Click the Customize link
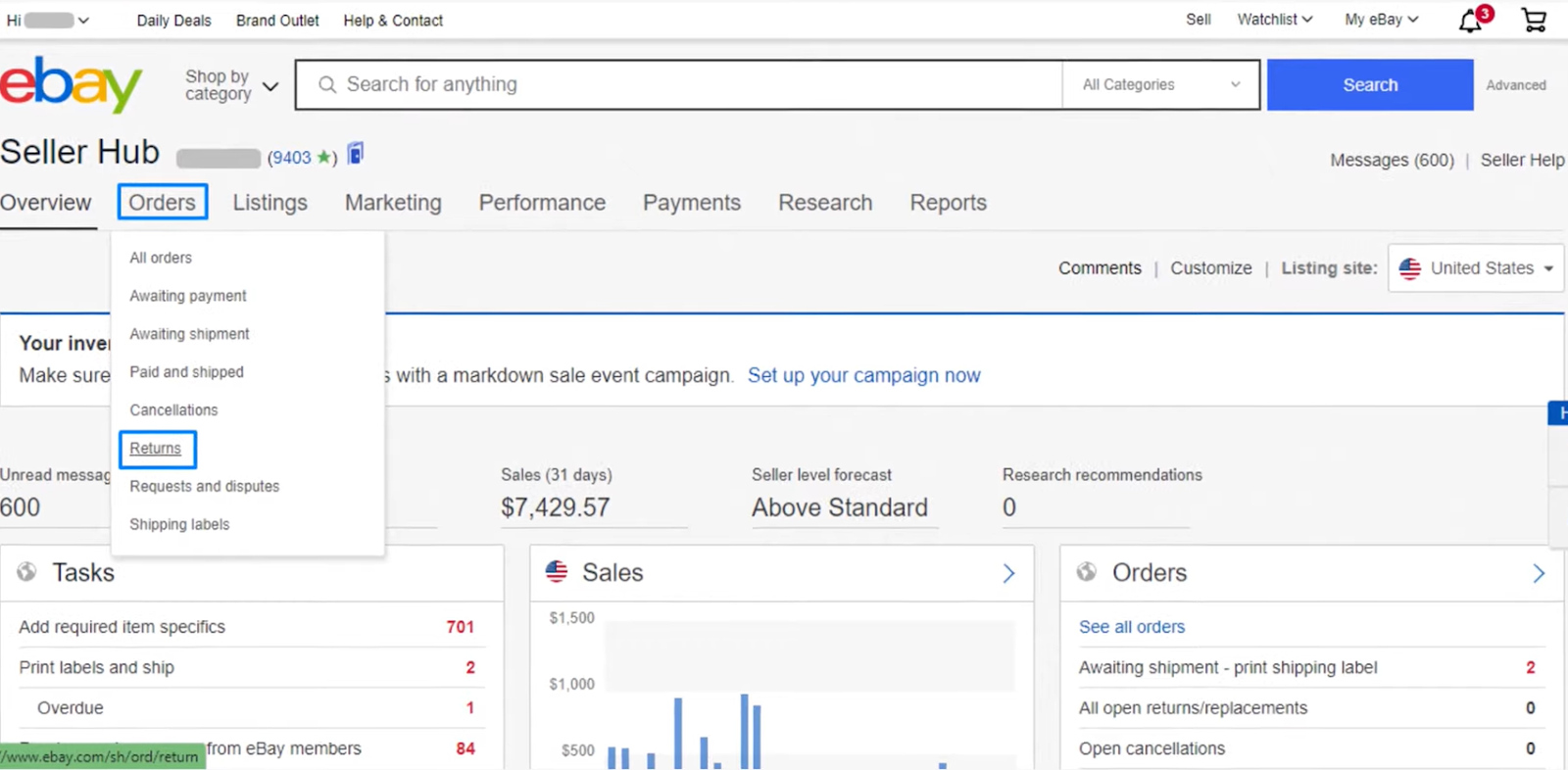Screen dimensions: 1568x770 (1211, 268)
